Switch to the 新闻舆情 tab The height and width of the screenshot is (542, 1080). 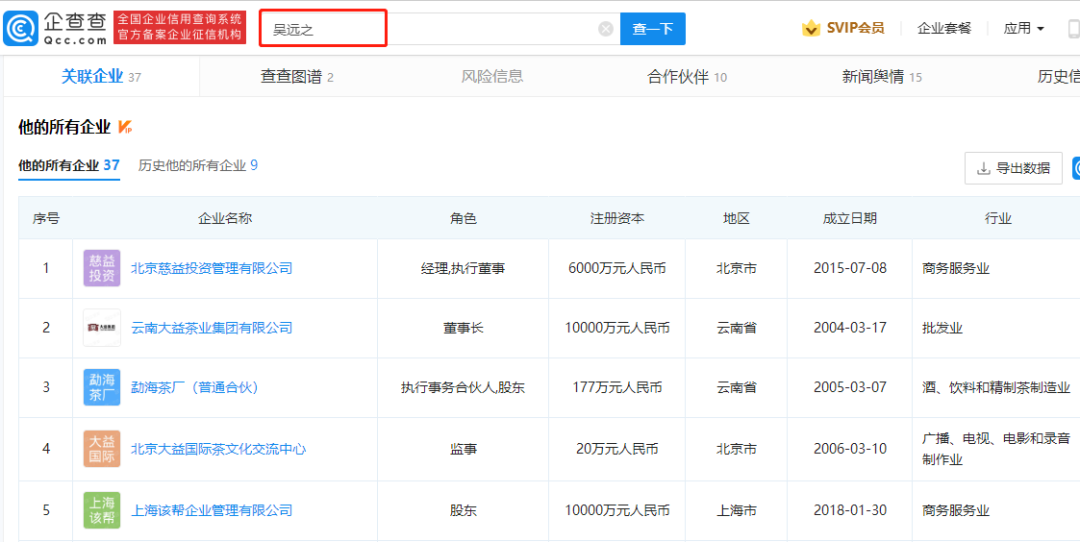click(882, 76)
